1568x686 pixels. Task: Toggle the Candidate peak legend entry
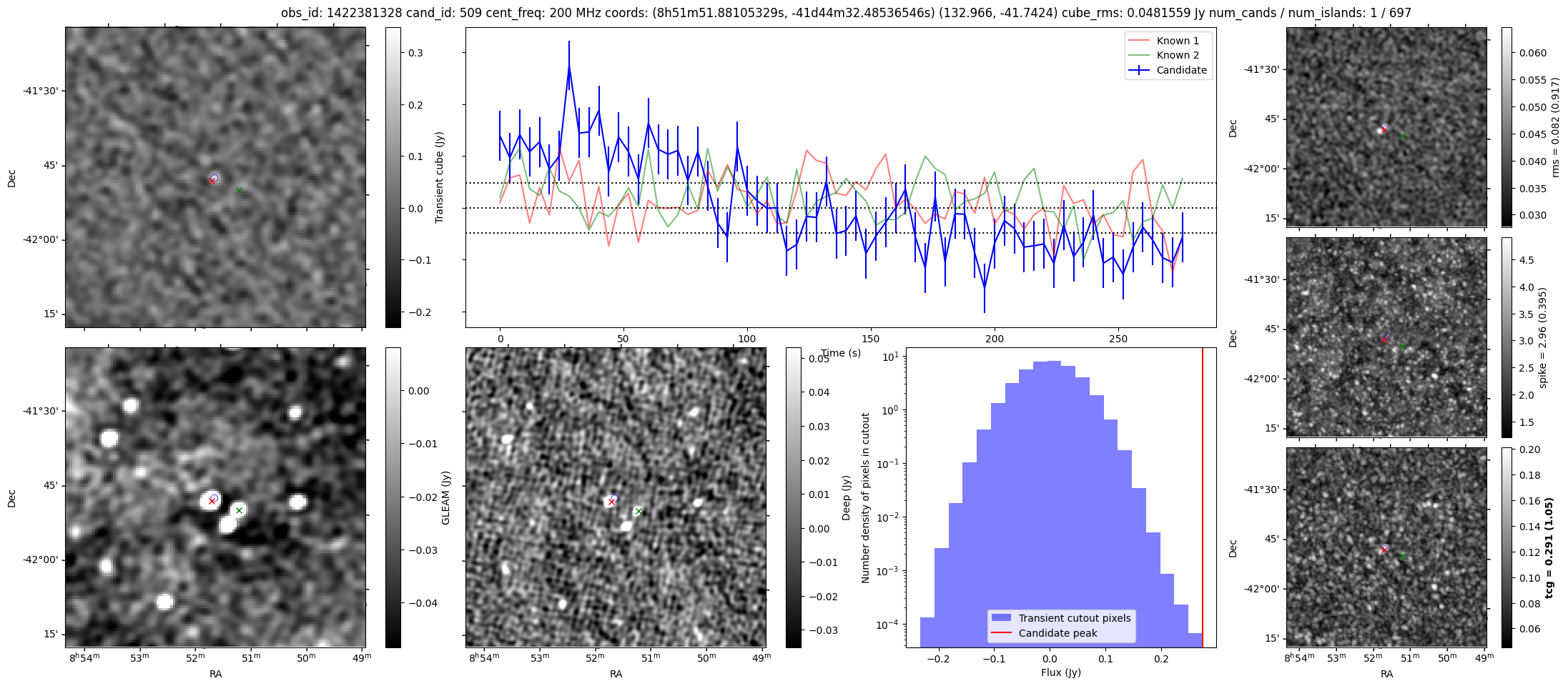coord(1057,633)
